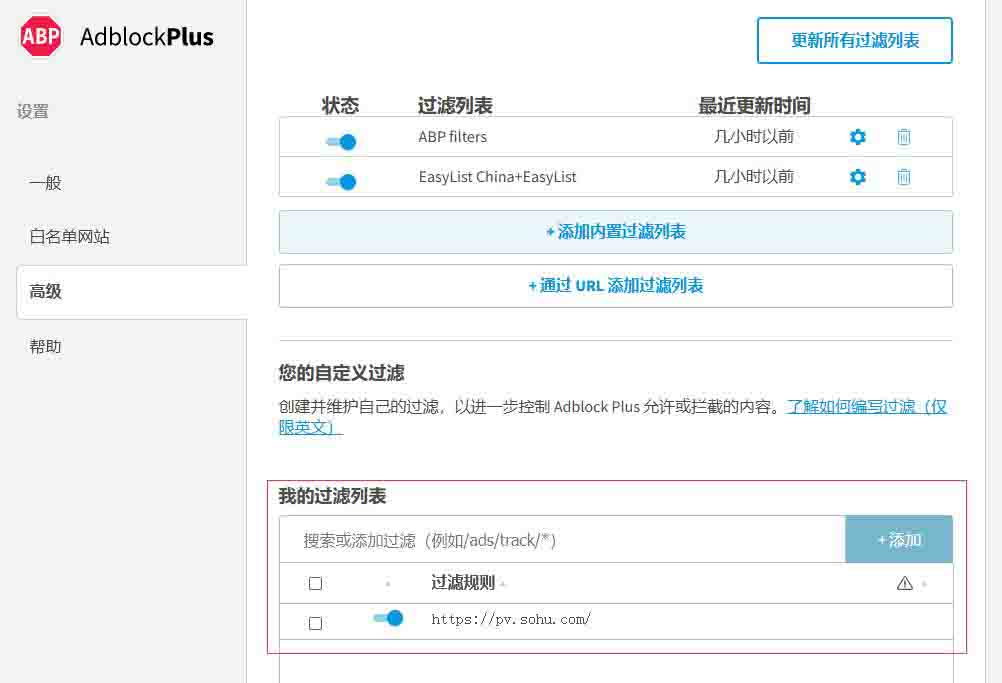Toggle the ABP filters list off
This screenshot has width=1002, height=683.
tap(341, 142)
